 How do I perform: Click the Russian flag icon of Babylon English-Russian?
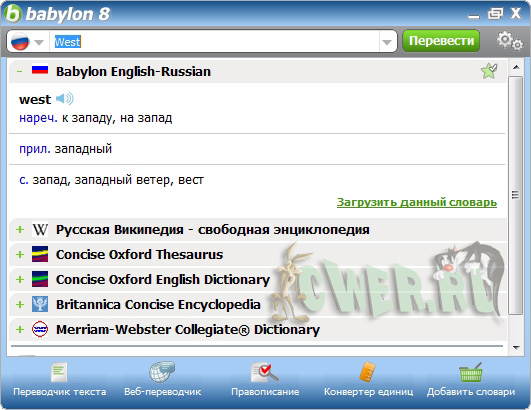pos(40,70)
